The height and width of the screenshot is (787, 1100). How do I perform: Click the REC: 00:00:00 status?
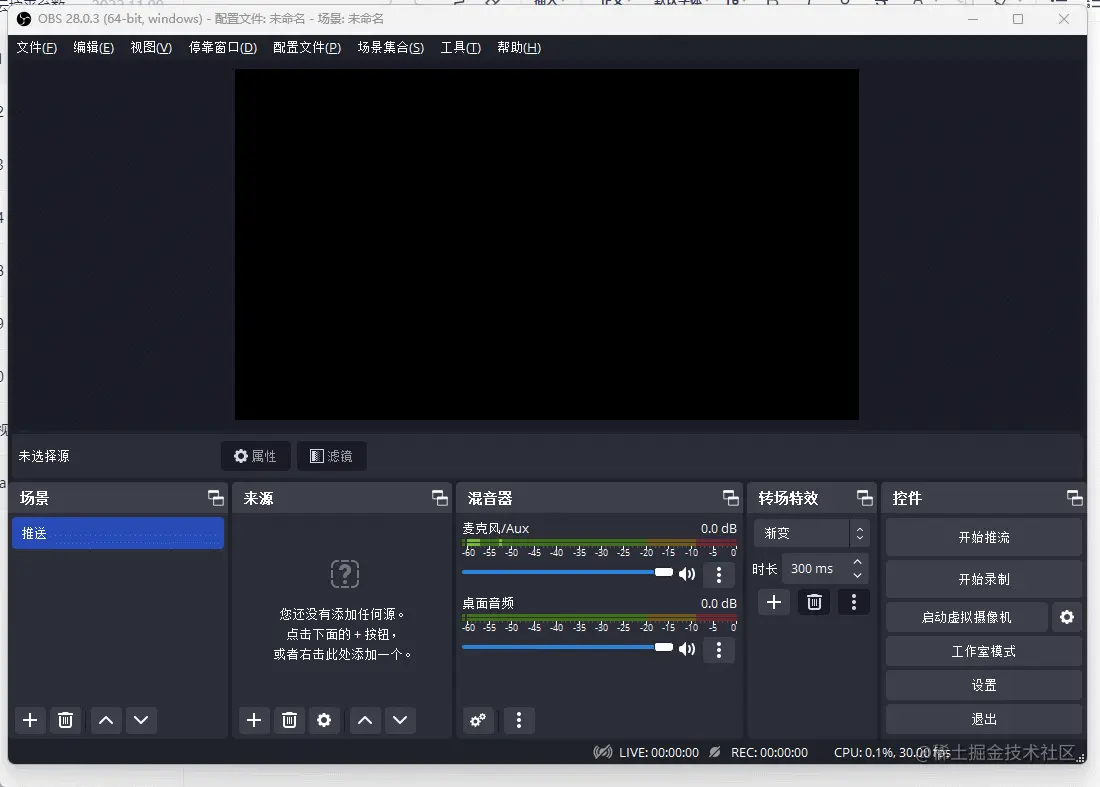click(769, 753)
